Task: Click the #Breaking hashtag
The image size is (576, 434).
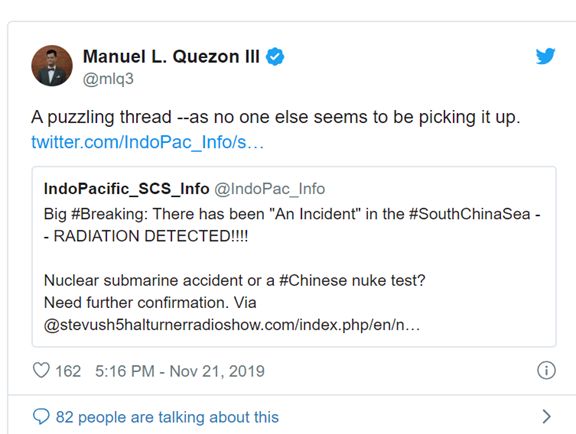Action: point(109,214)
